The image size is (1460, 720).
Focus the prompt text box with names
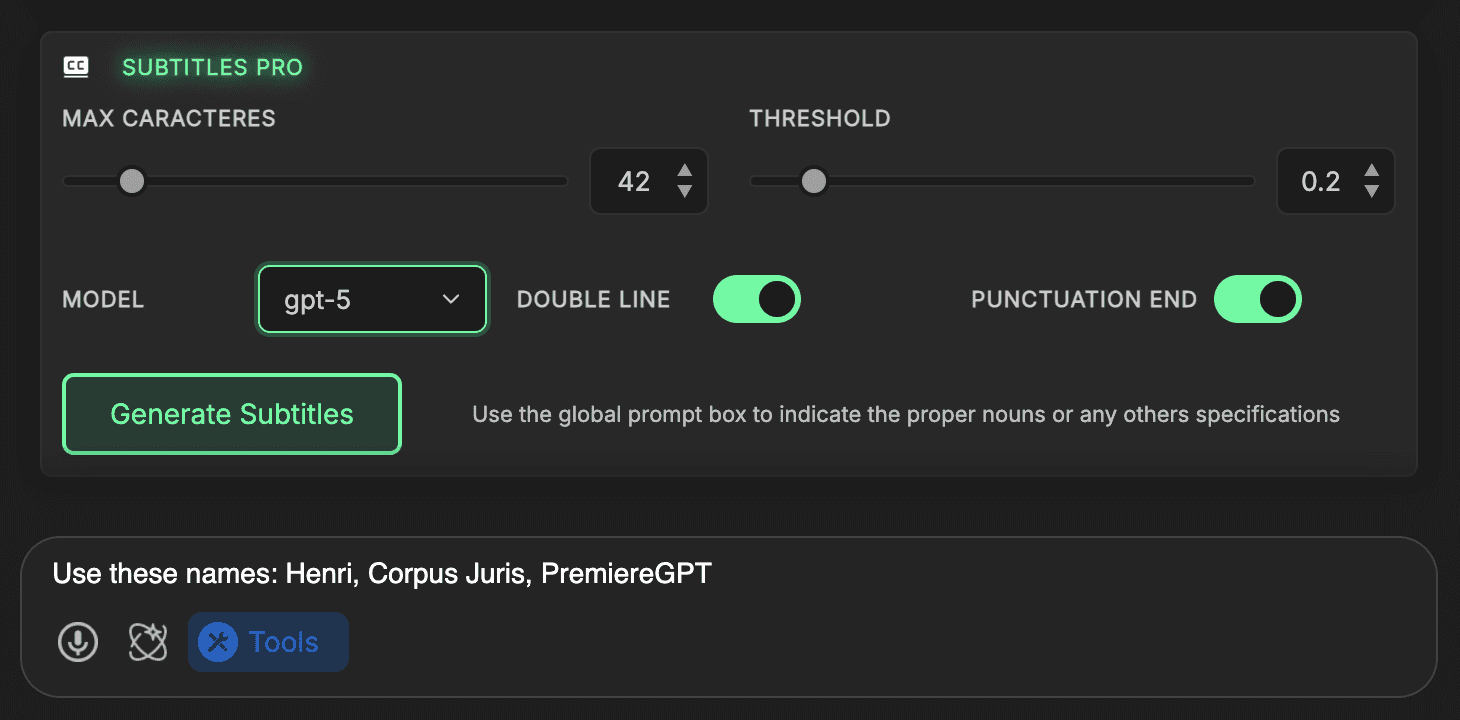click(x=700, y=574)
